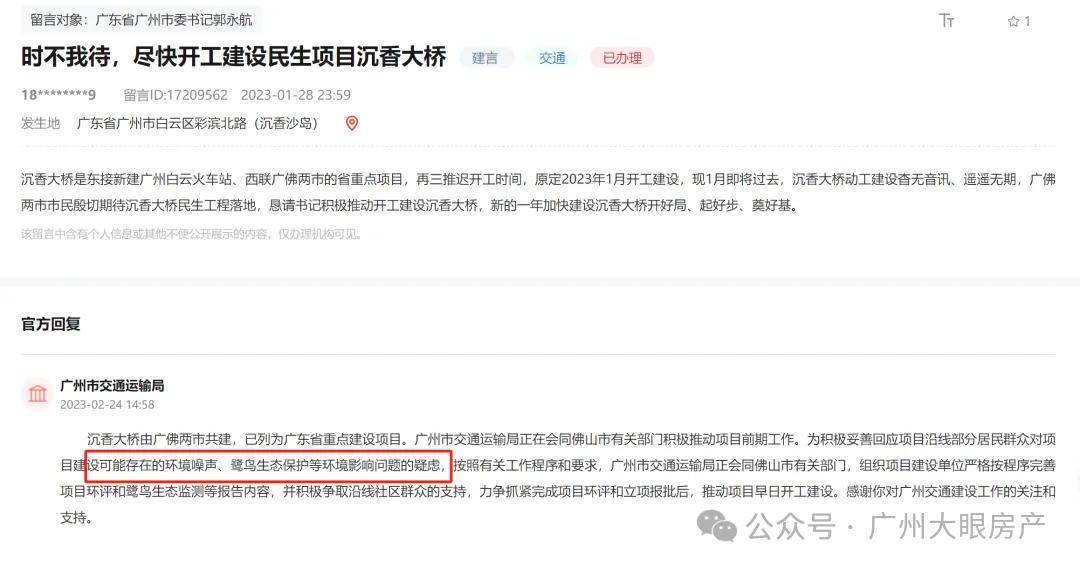Click the 留言对象 recipient label
The width and height of the screenshot is (1080, 569).
click(x=141, y=19)
